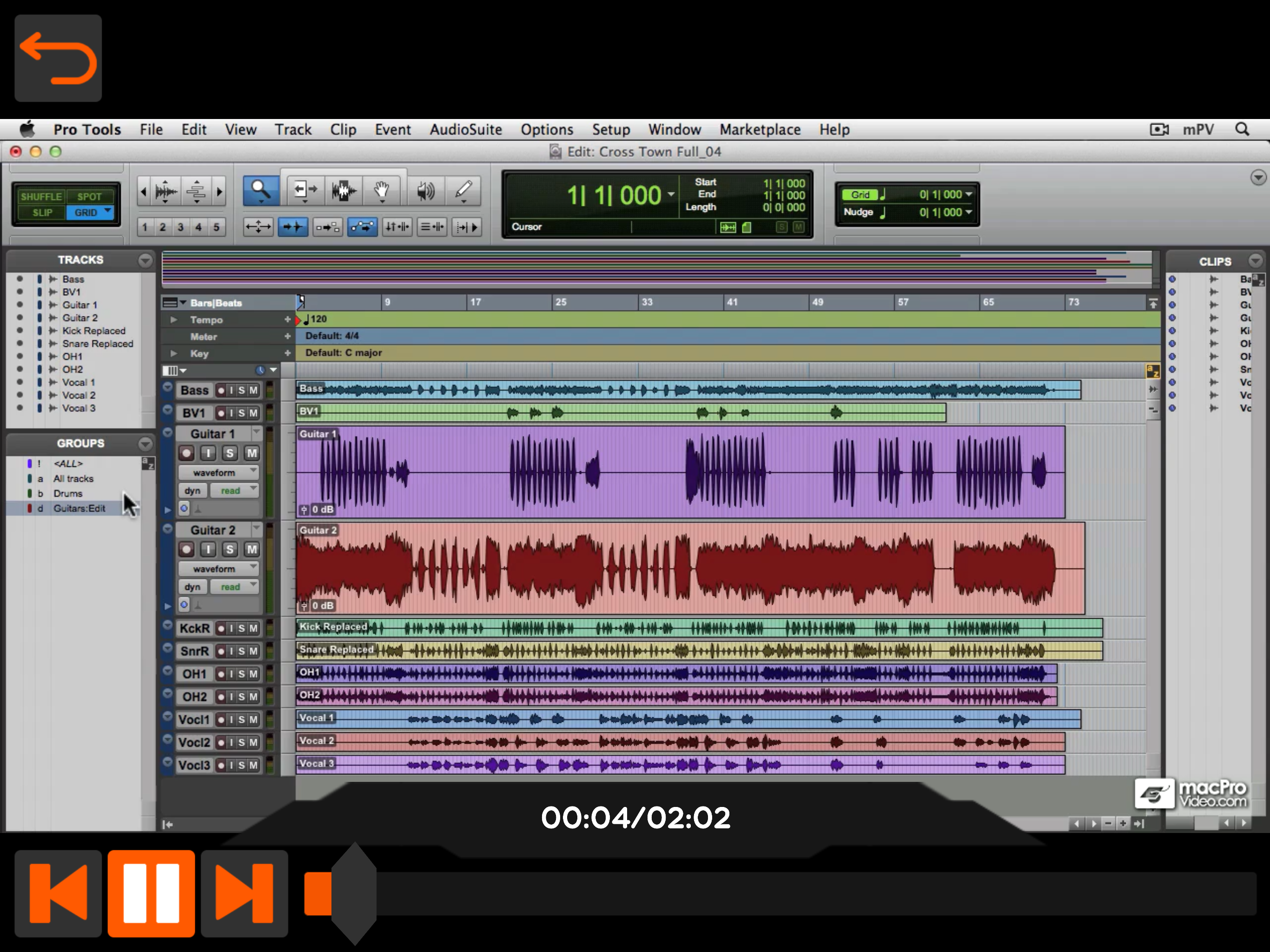Pause the video playback
The image size is (1270, 952).
[x=151, y=893]
